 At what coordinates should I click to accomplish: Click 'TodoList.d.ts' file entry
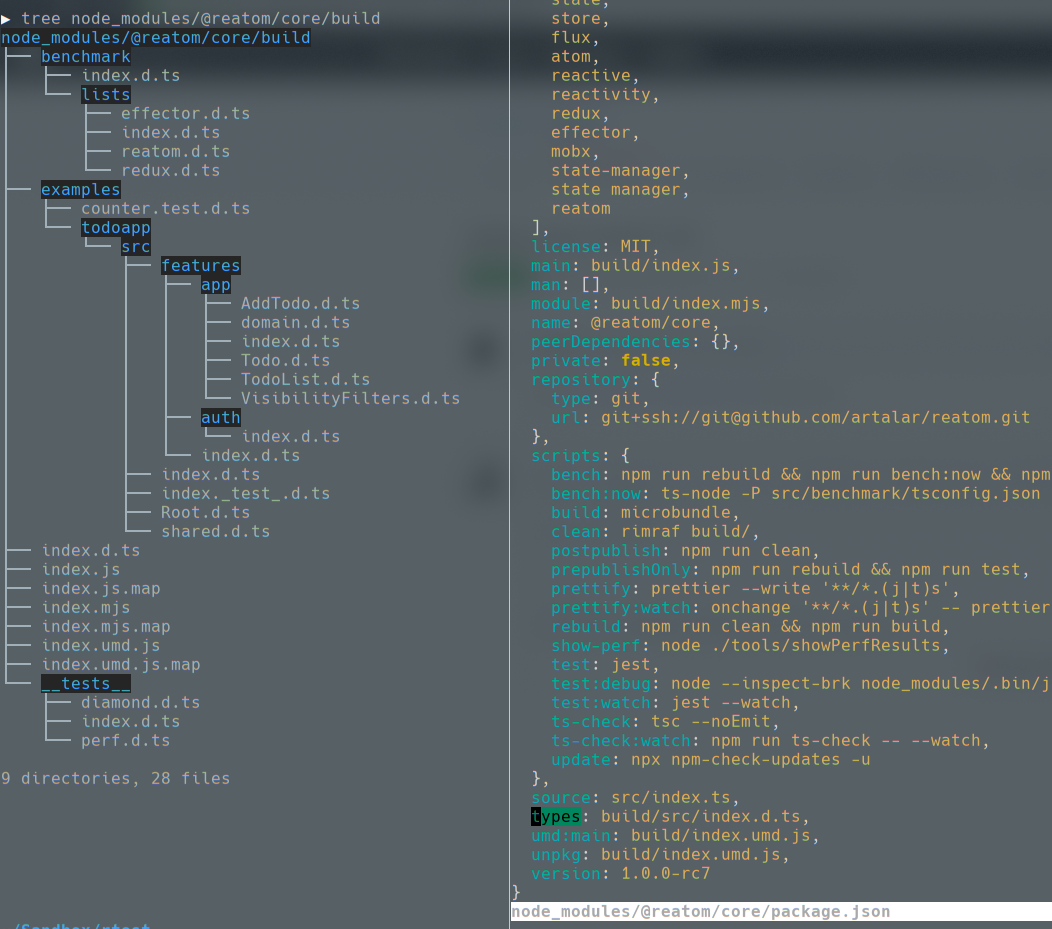305,380
